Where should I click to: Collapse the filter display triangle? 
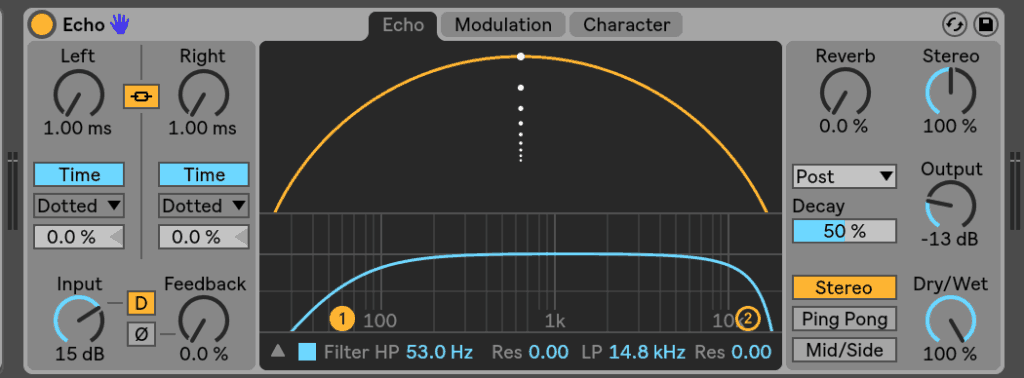[278, 351]
